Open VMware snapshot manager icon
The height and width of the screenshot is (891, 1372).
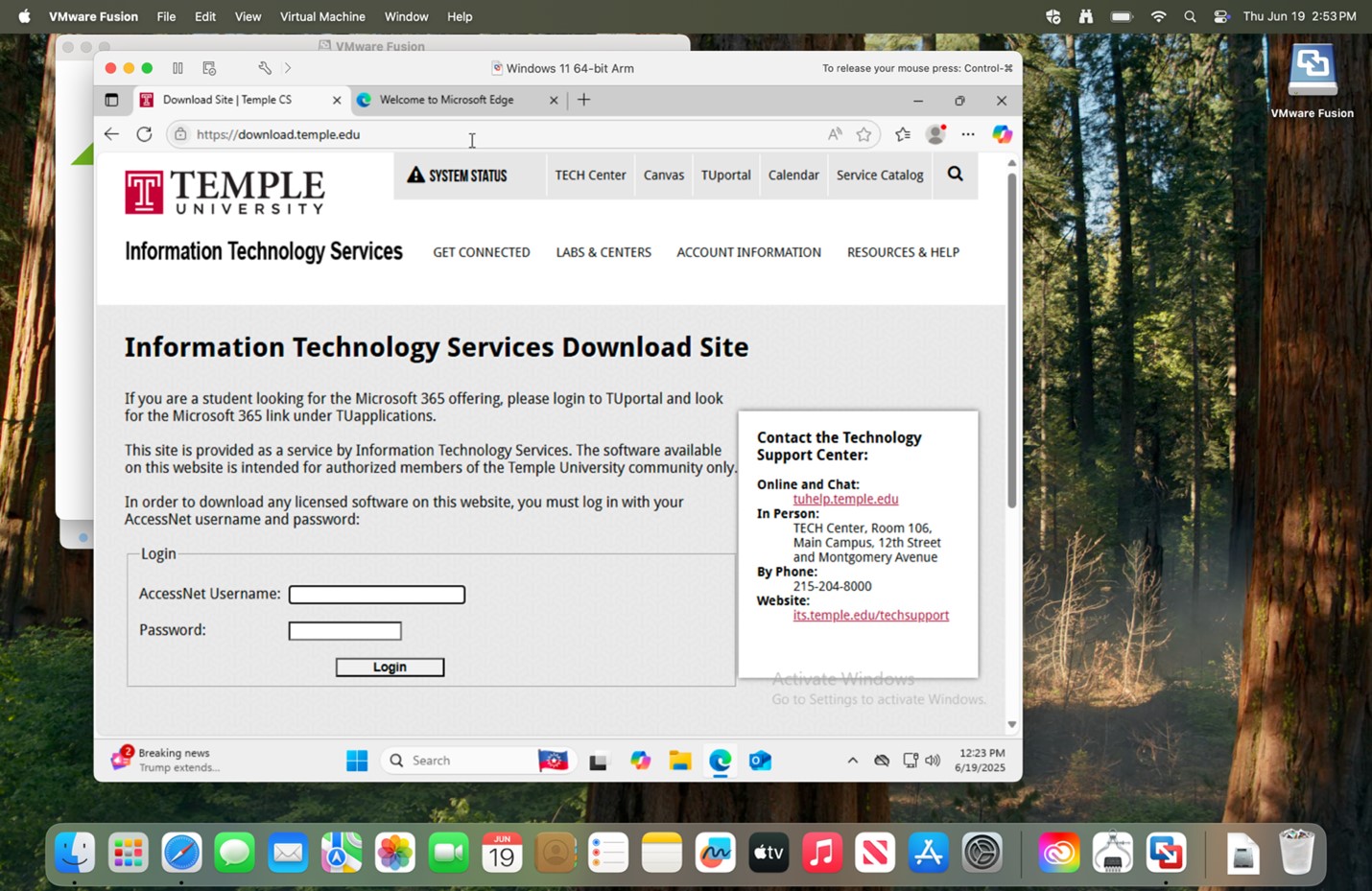[209, 68]
